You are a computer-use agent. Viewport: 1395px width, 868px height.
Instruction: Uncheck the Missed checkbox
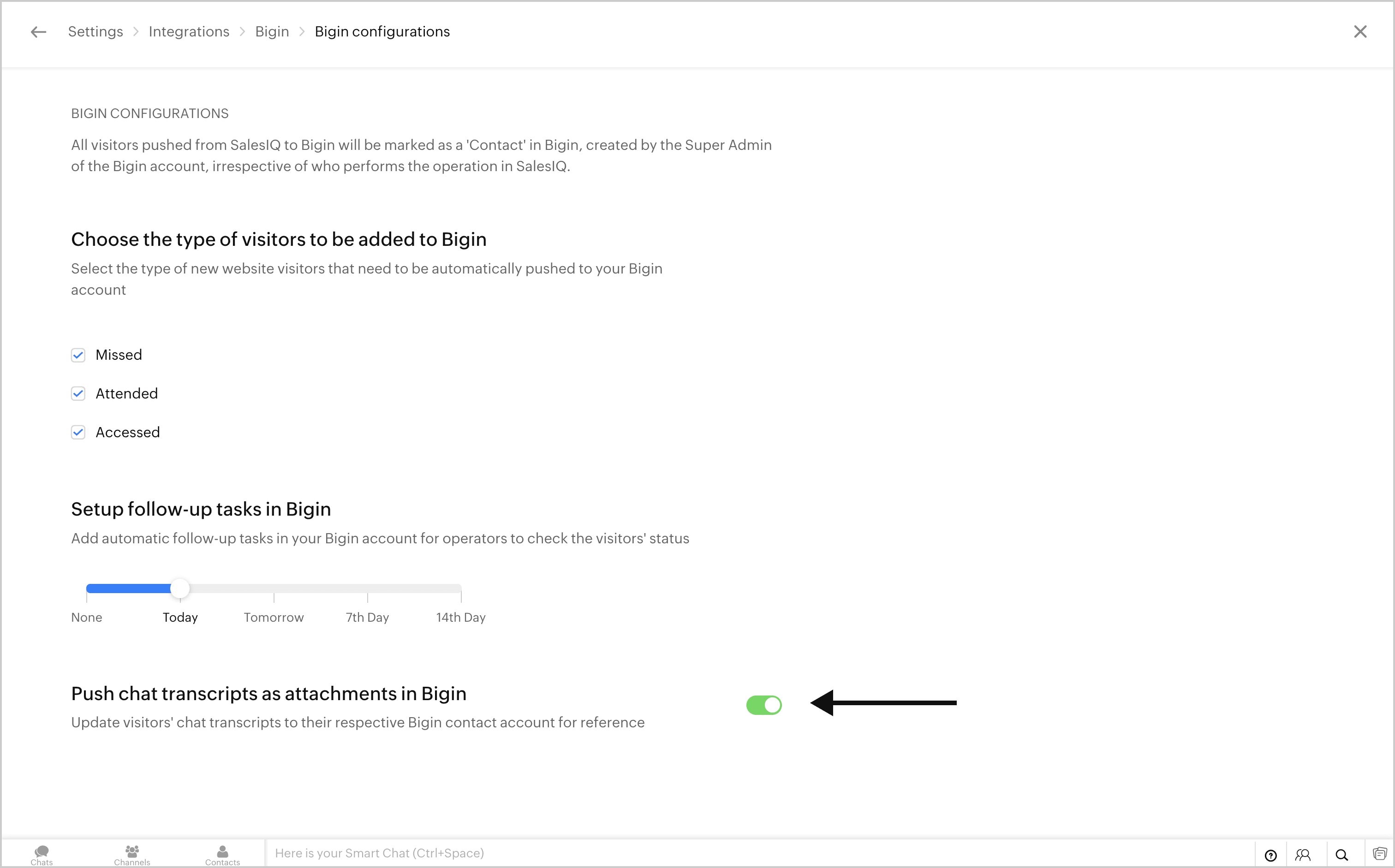click(x=78, y=355)
